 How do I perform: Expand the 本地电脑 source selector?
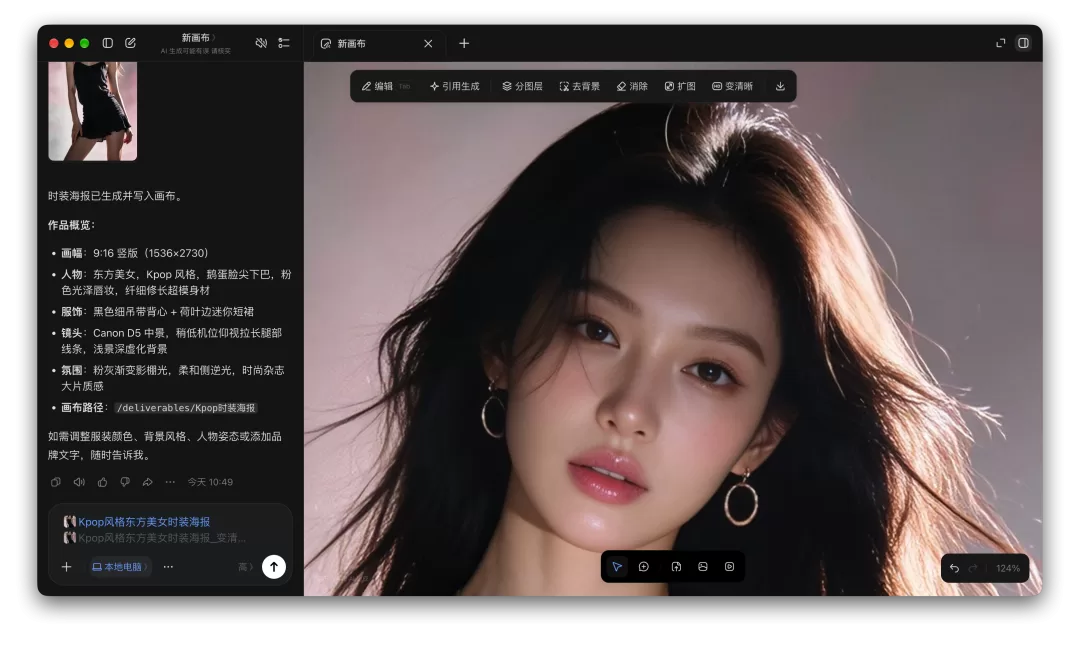[x=120, y=567]
